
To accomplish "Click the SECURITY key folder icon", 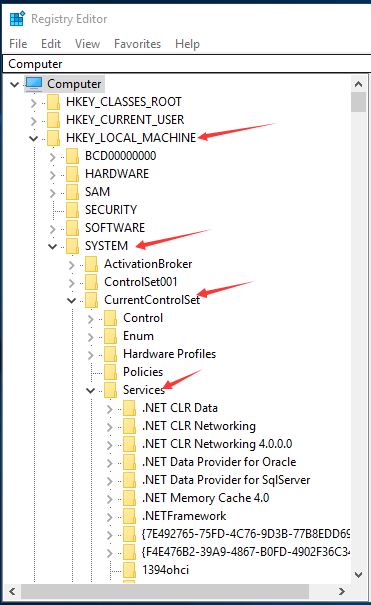I will (x=73, y=210).
